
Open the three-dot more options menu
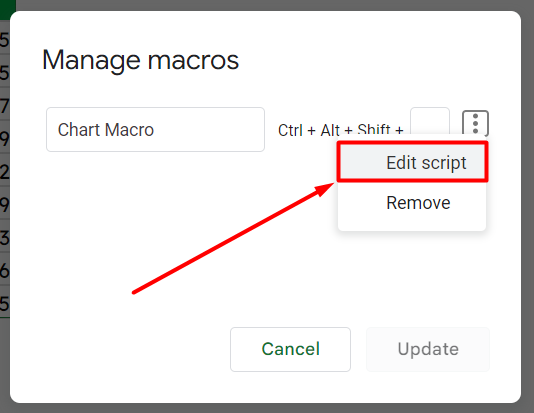[x=475, y=123]
